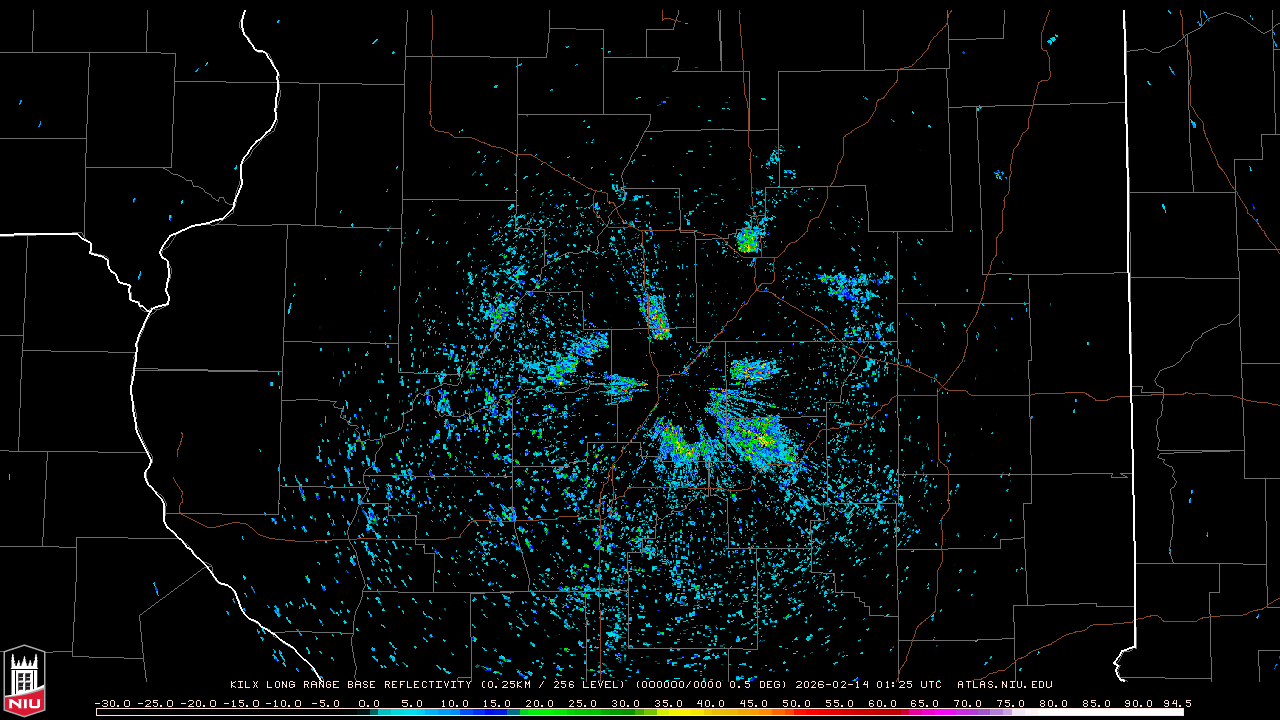The image size is (1280, 720).
Task: Click the 25.0 scale label
Action: [582, 703]
